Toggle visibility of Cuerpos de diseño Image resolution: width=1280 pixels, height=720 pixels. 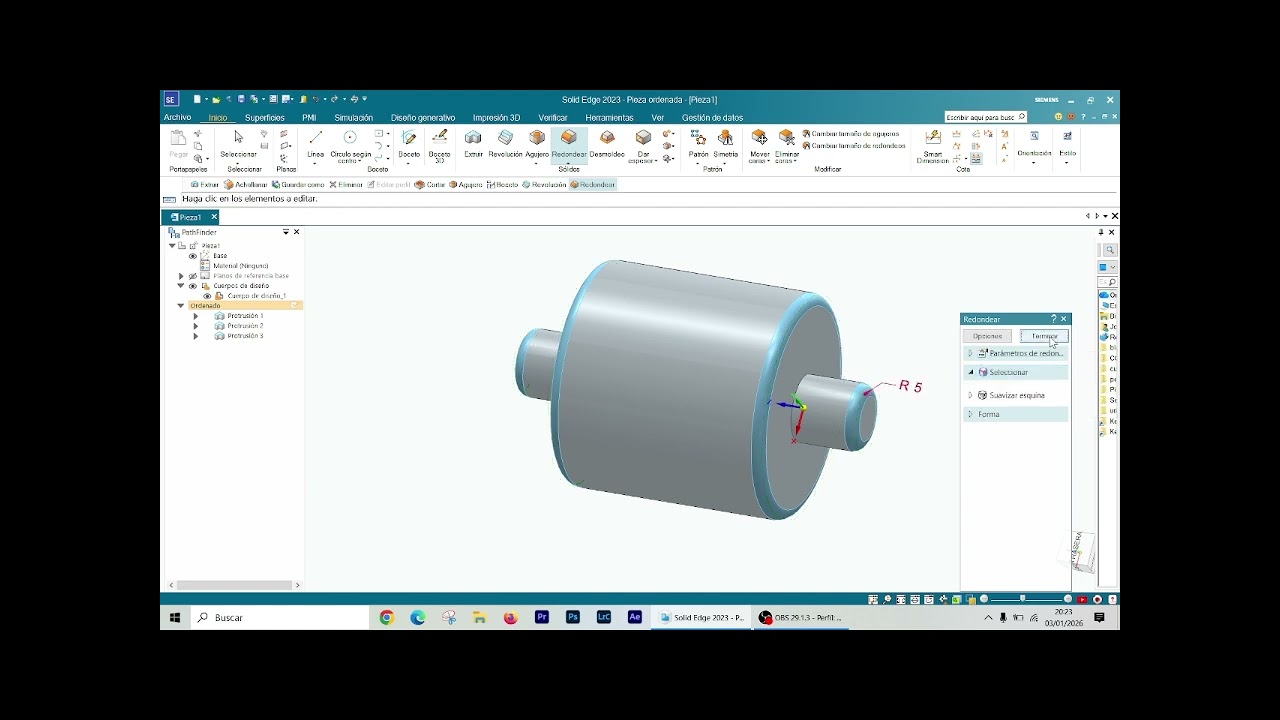[x=193, y=286]
